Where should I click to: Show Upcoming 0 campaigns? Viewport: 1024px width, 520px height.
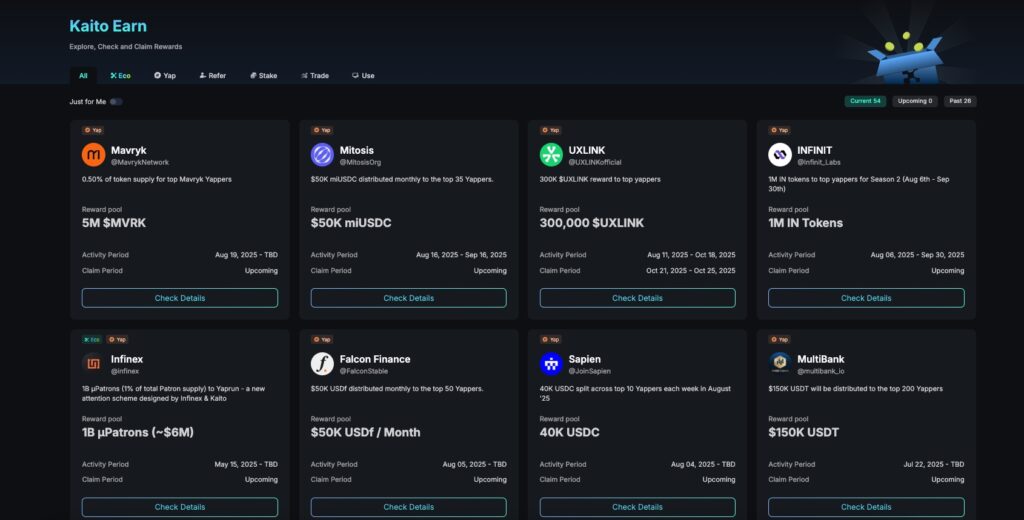[x=915, y=101]
